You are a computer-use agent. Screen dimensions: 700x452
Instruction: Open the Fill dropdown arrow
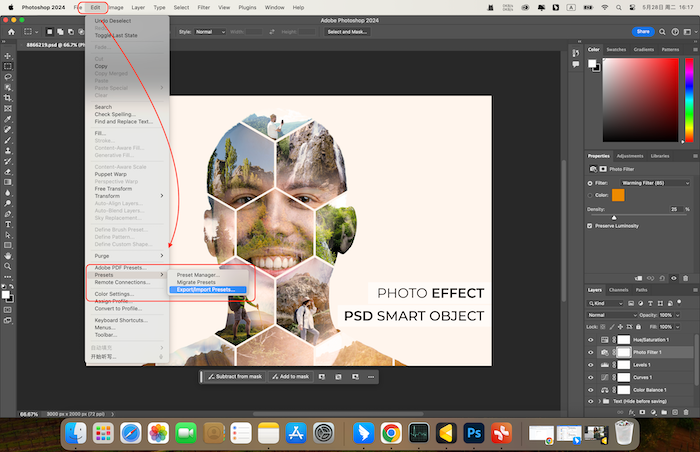click(x=678, y=327)
